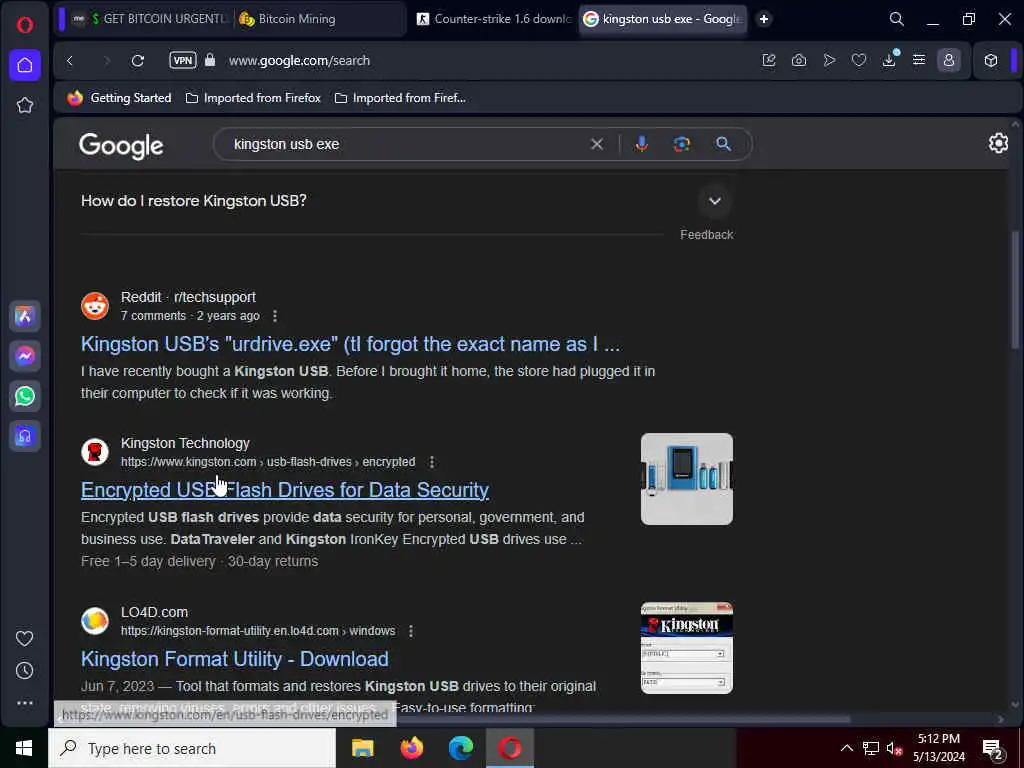Open the player arrow icon in toolbar
The height and width of the screenshot is (768, 1024).
tap(829, 60)
